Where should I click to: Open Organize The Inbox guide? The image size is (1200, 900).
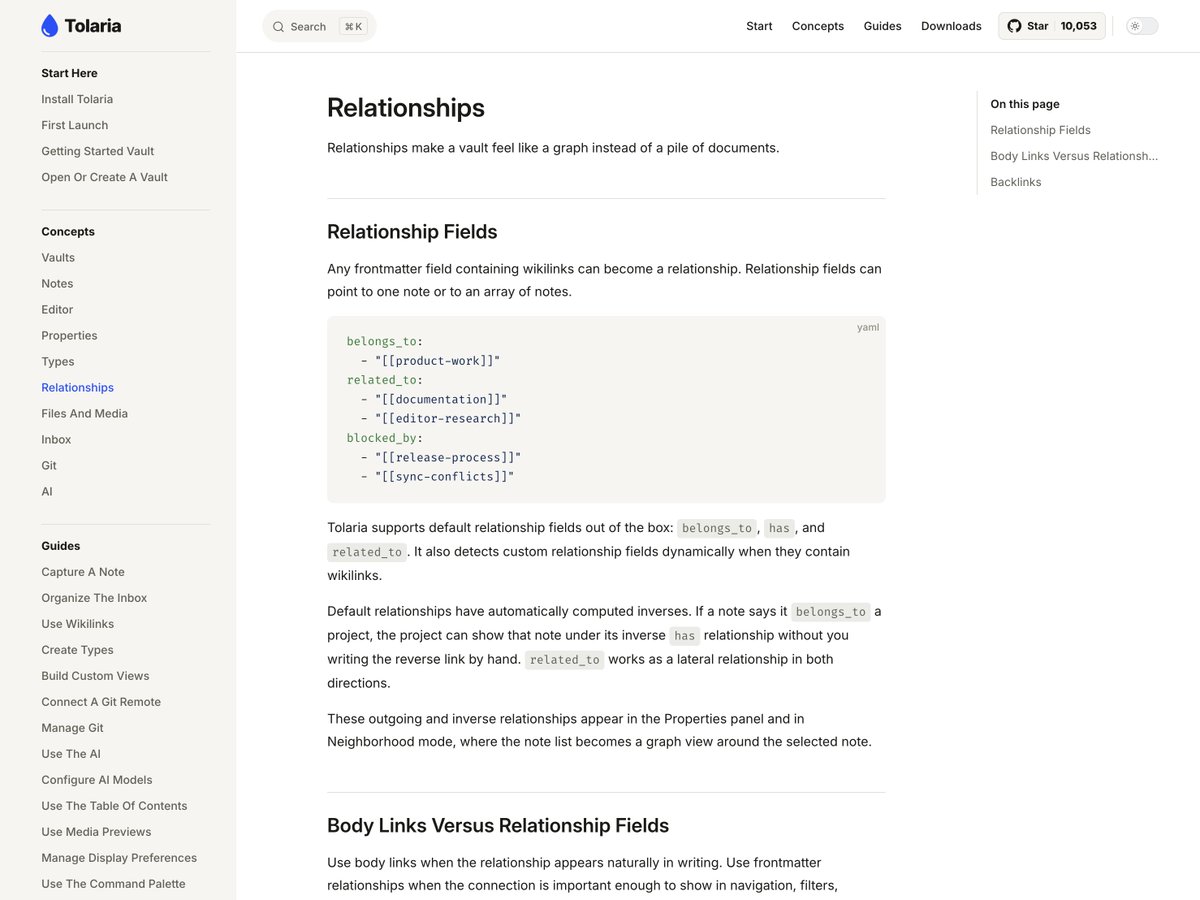94,598
